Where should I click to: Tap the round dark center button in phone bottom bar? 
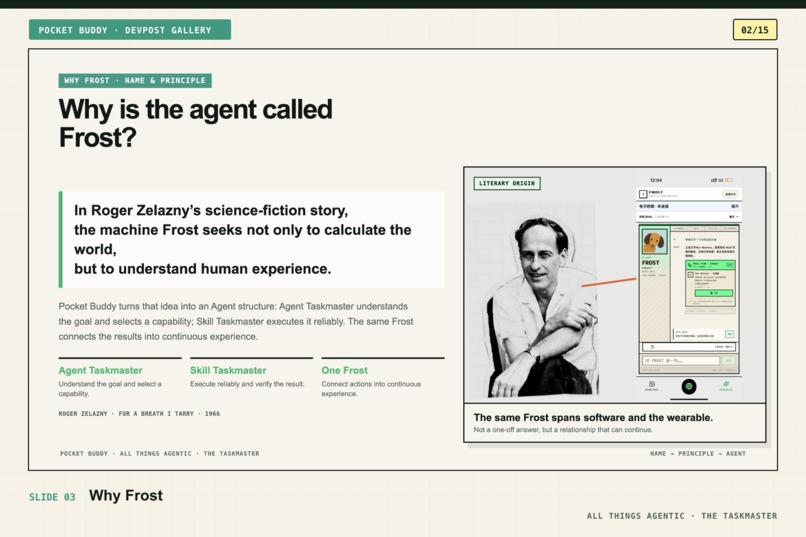click(689, 386)
